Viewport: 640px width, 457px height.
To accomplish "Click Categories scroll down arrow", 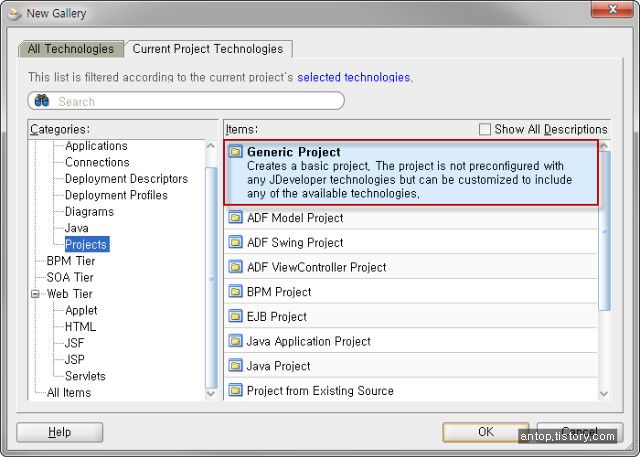I will 211,393.
